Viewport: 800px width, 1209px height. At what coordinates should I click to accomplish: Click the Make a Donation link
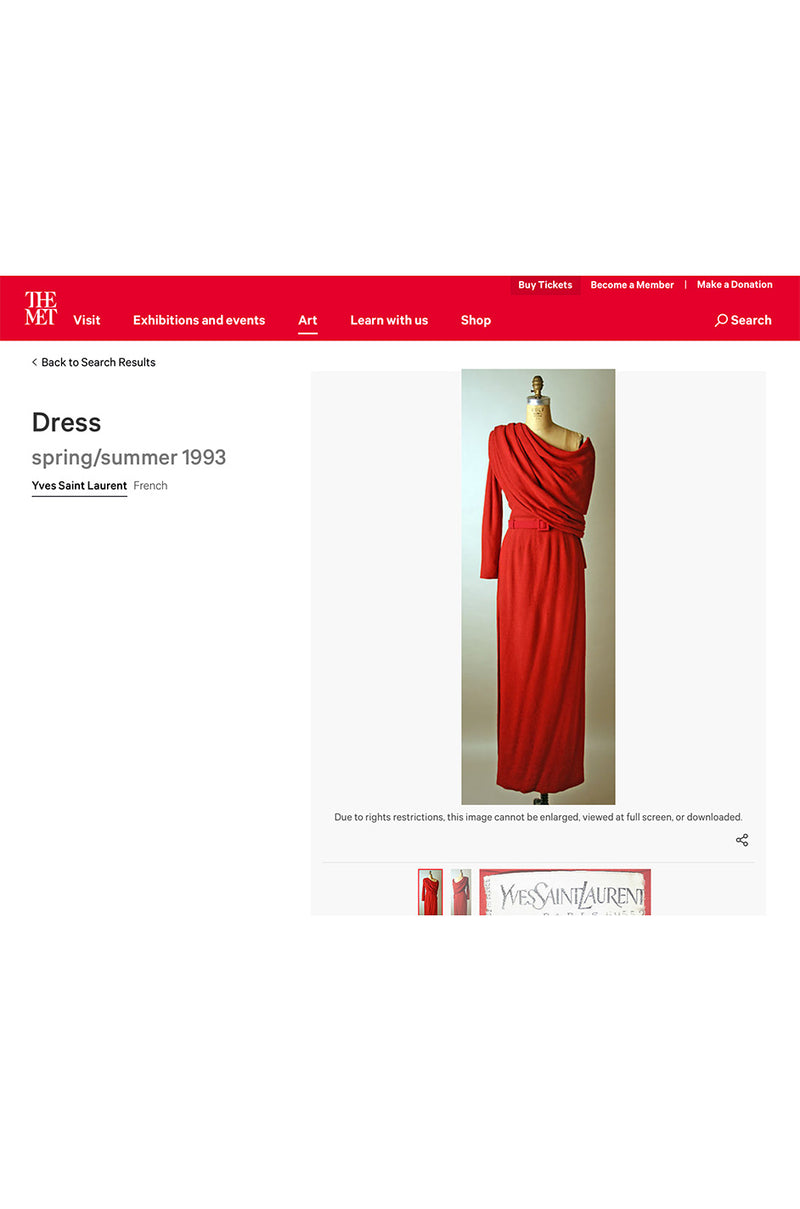[x=734, y=285]
